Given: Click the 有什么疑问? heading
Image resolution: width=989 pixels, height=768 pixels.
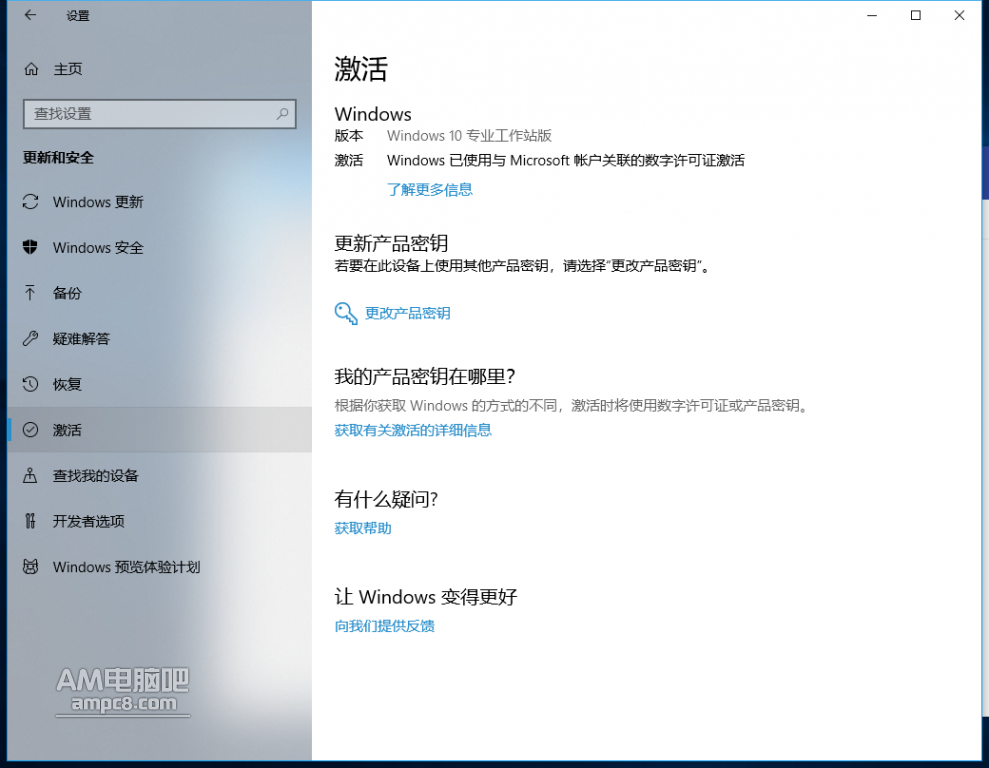Looking at the screenshot, I should tap(386, 499).
